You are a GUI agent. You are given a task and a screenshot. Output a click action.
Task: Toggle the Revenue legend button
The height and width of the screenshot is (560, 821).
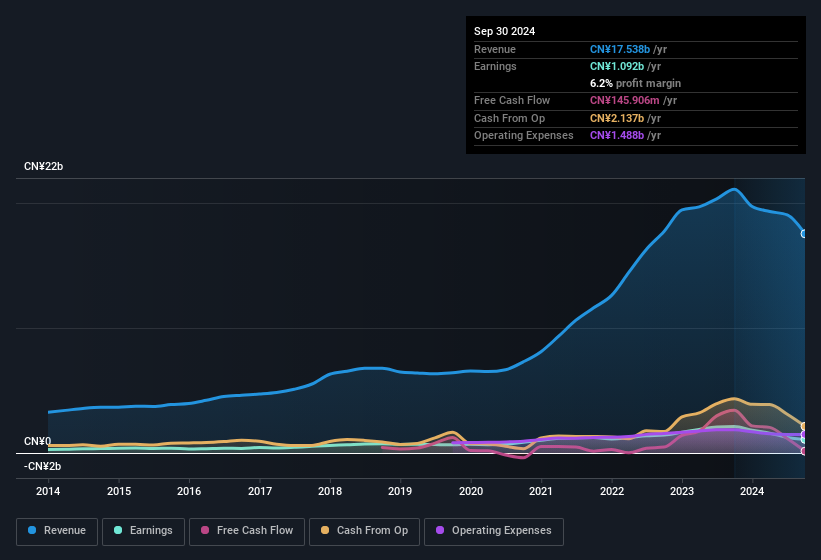coord(57,531)
